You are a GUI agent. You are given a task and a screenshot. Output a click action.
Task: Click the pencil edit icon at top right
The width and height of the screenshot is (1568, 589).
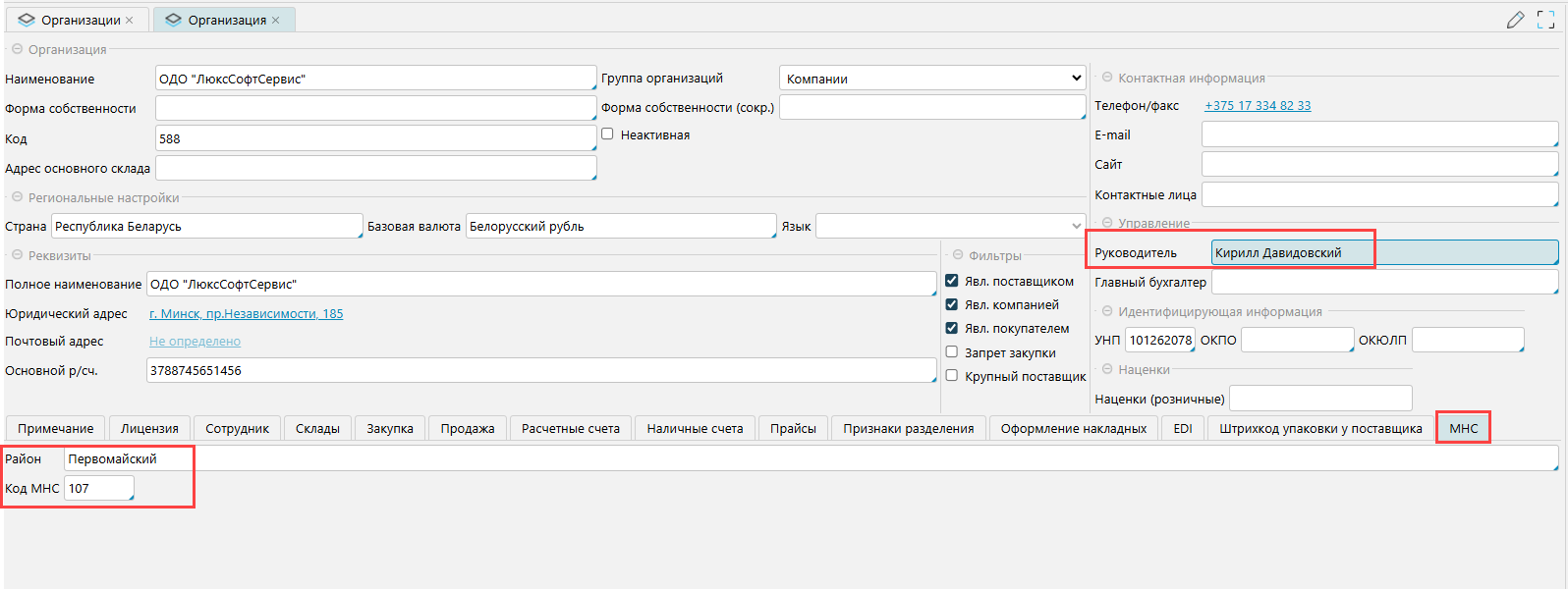(1515, 20)
